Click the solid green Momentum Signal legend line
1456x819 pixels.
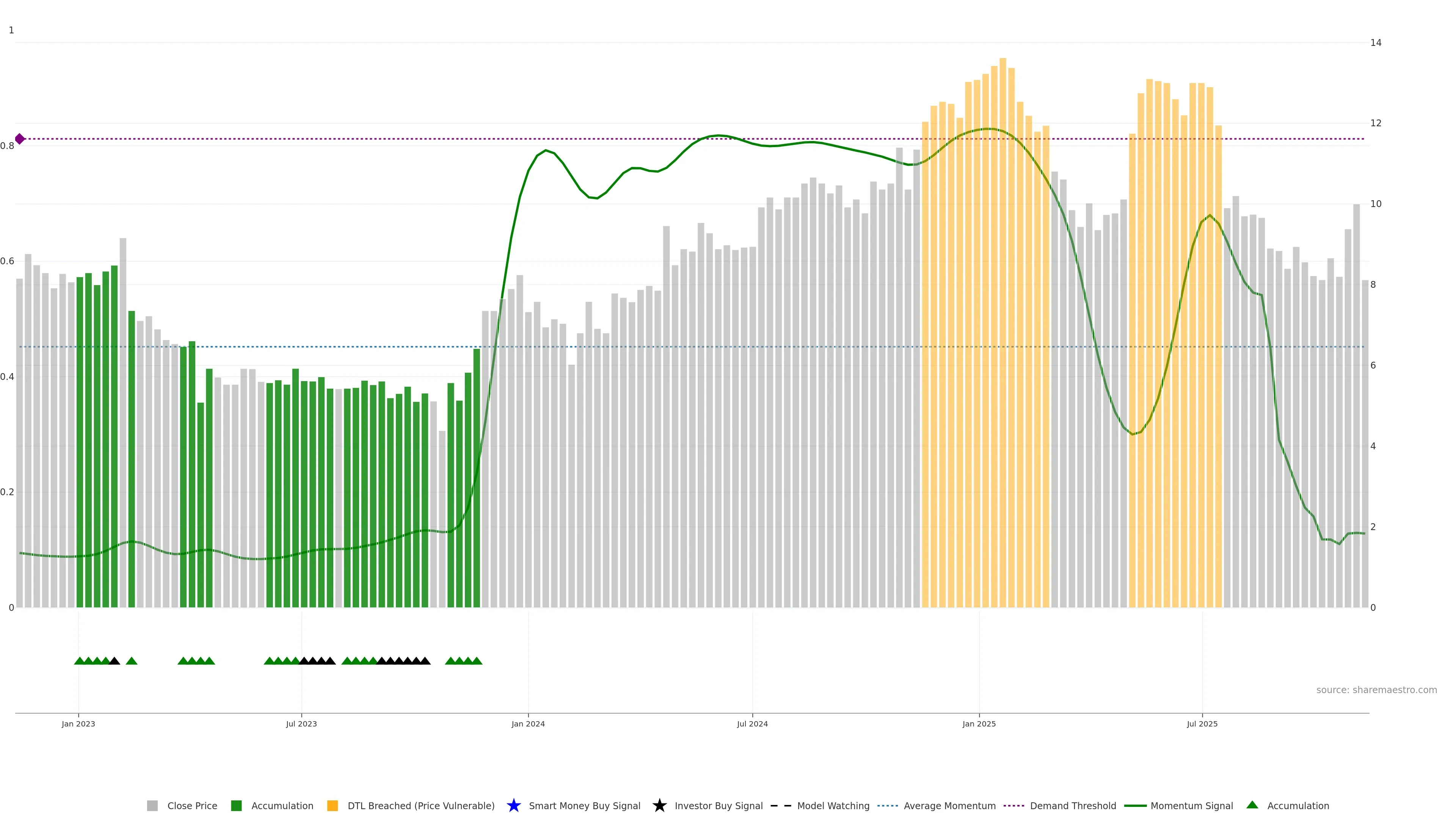pos(1135,805)
